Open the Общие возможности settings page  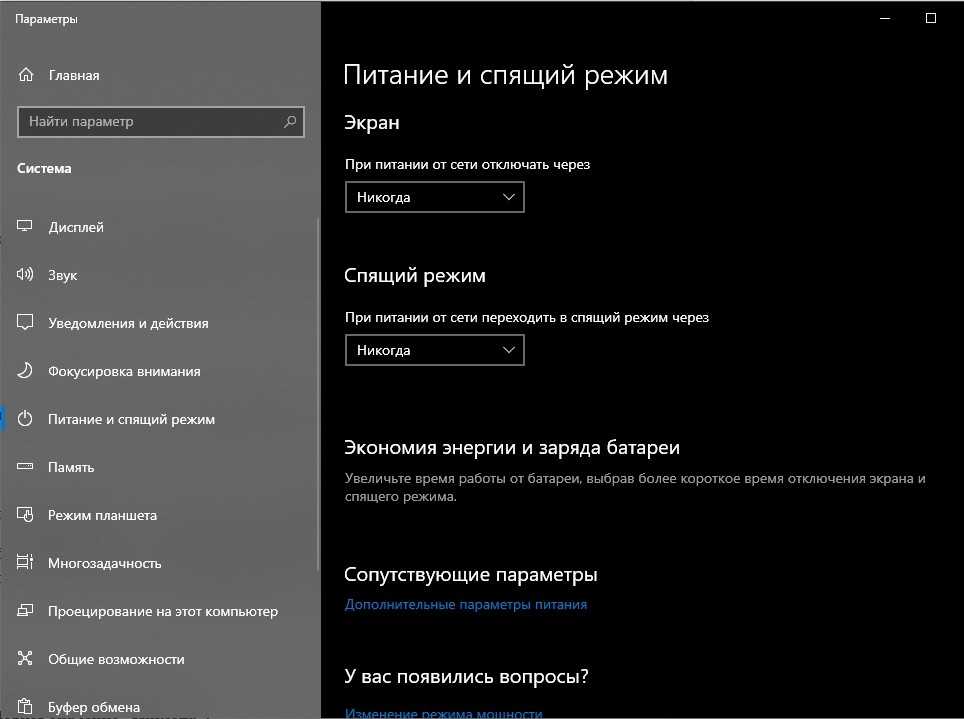(x=116, y=659)
